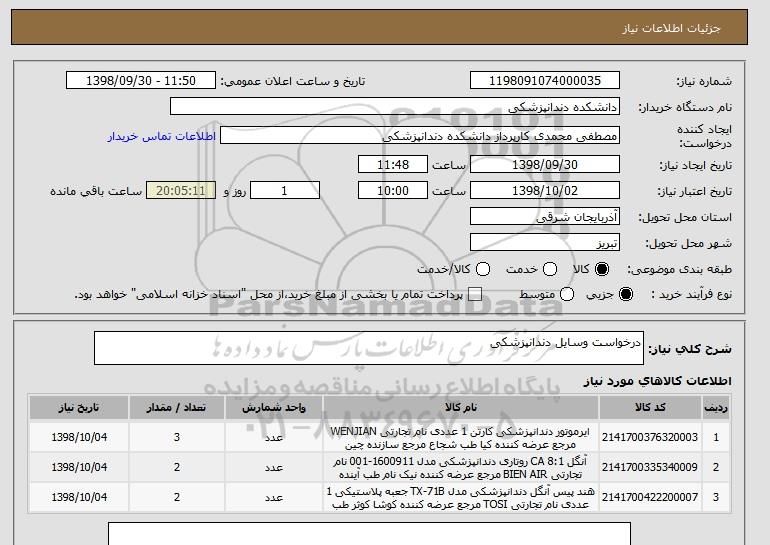Select the کالا/خدمت radio button
This screenshot has height=545, width=770.
(483, 269)
